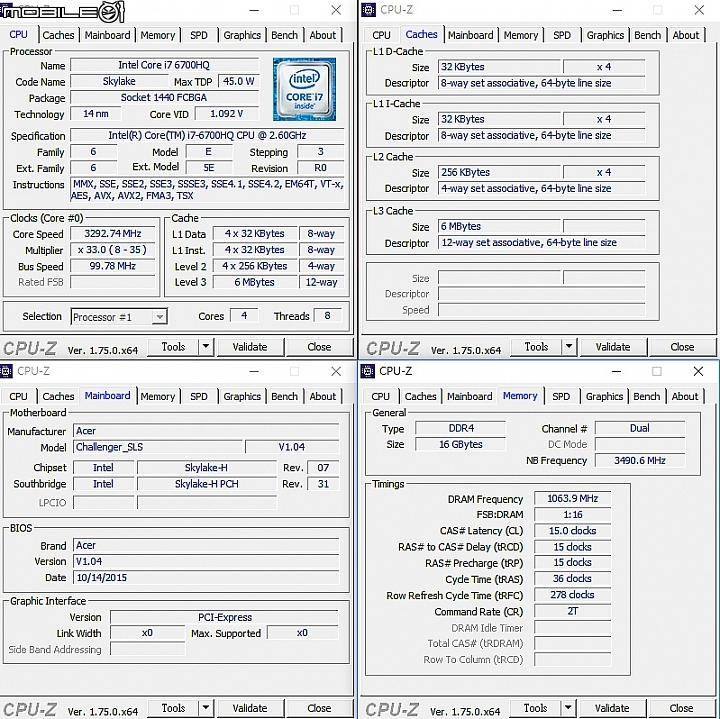This screenshot has width=720, height=719.
Task: Click the Intel Core i7 logo badge
Action: 304,89
